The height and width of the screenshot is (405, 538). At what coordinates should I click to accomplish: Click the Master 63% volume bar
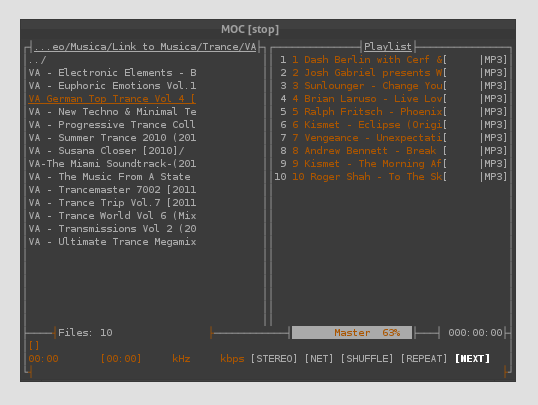[x=352, y=333]
